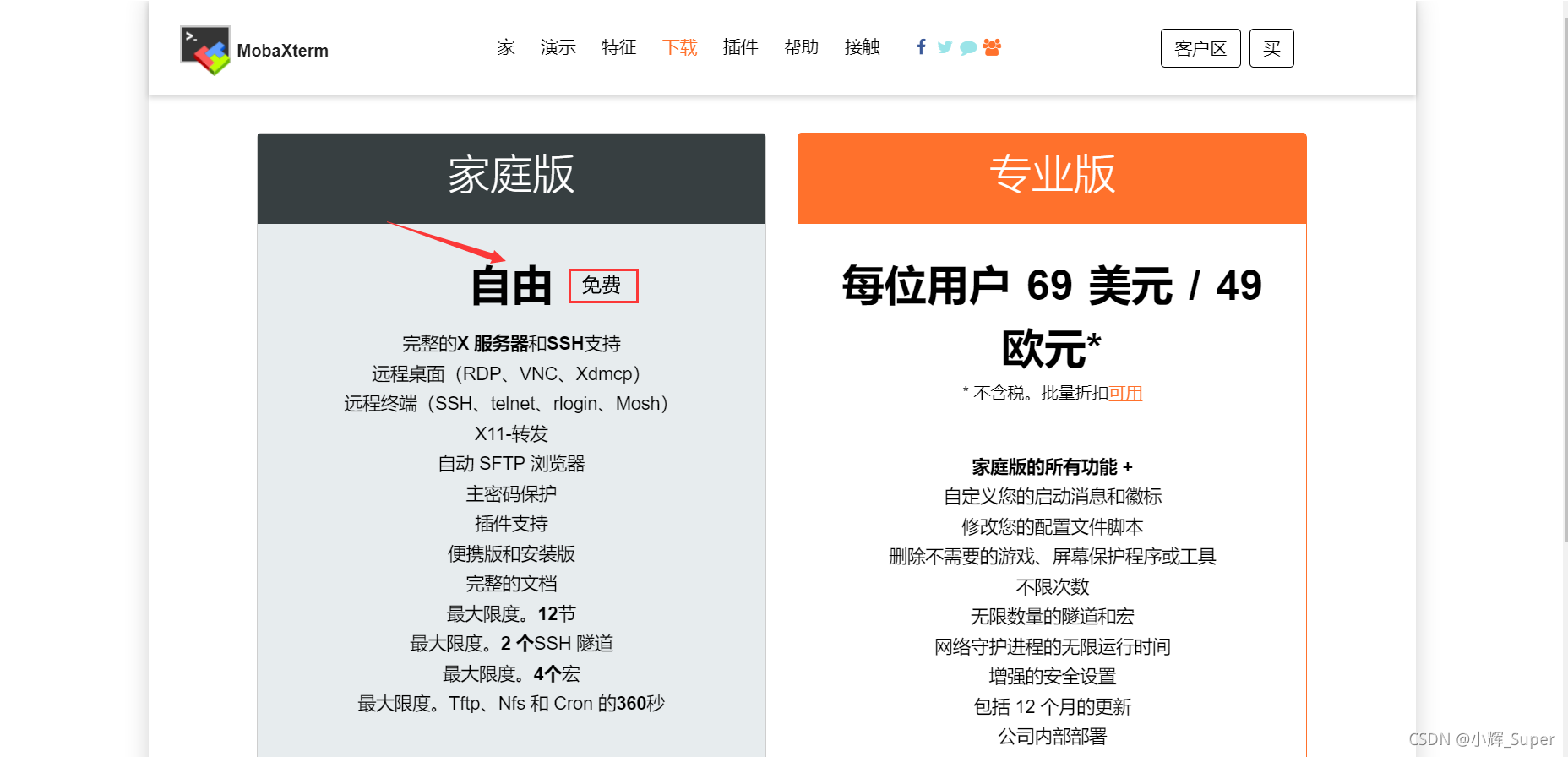Image resolution: width=1568 pixels, height=757 pixels.
Task: Open the 接触 menu item
Action: click(863, 47)
